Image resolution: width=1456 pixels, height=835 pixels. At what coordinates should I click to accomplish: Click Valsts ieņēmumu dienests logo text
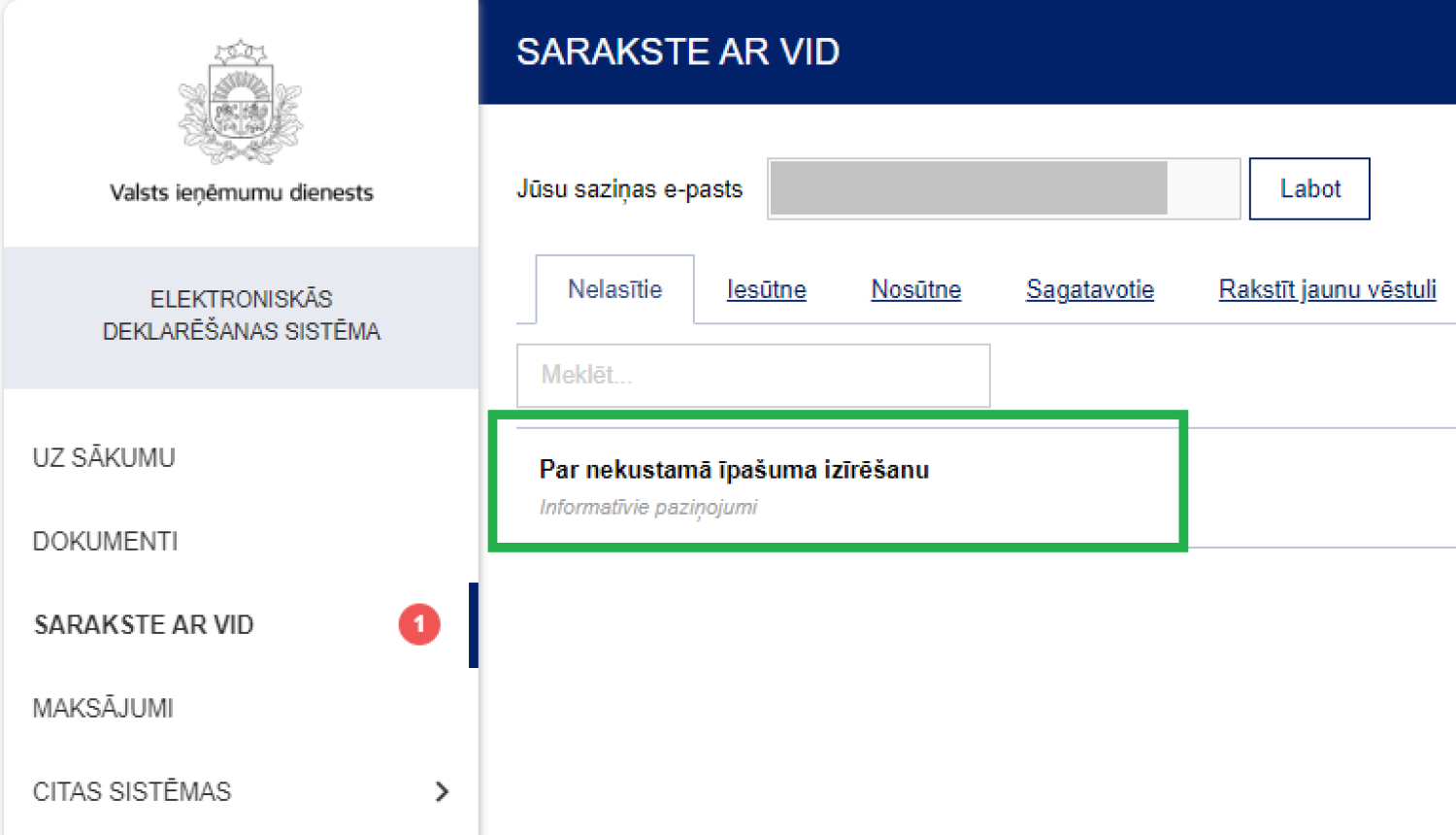pyautogui.click(x=241, y=192)
